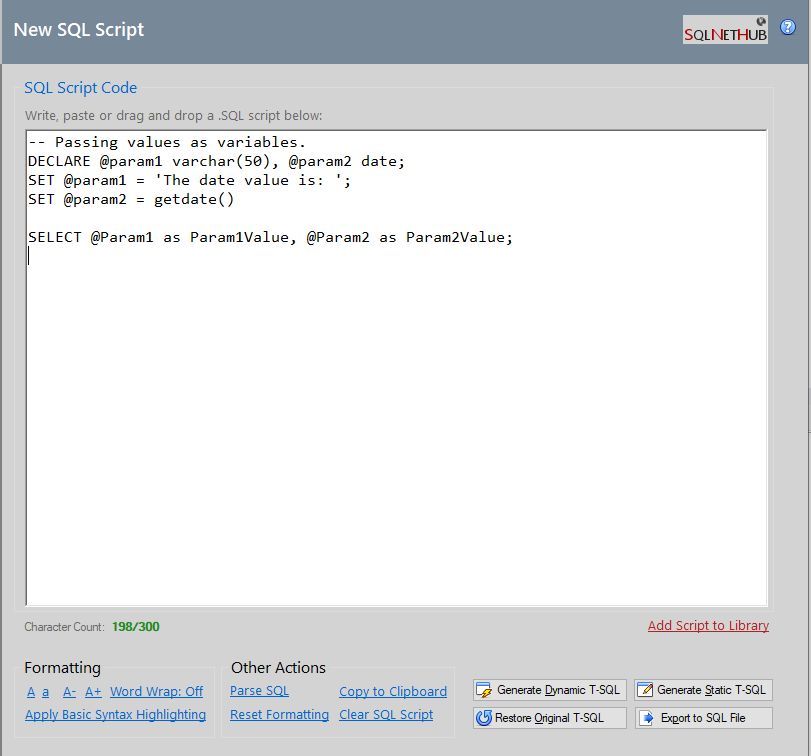811x756 pixels.
Task: Copy script using Copy to Clipboard
Action: click(393, 691)
